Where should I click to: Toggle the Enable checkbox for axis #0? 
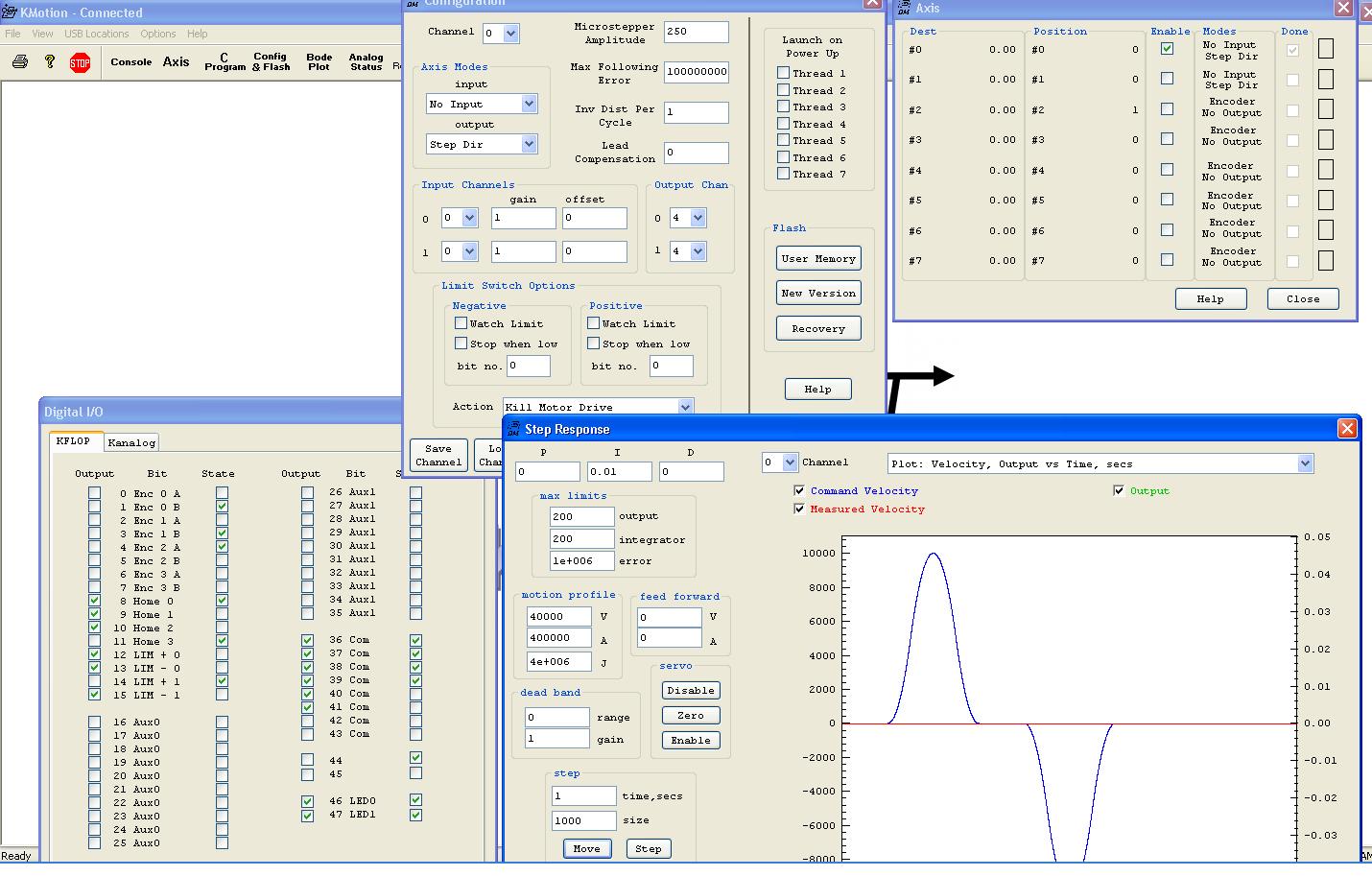pos(1167,49)
